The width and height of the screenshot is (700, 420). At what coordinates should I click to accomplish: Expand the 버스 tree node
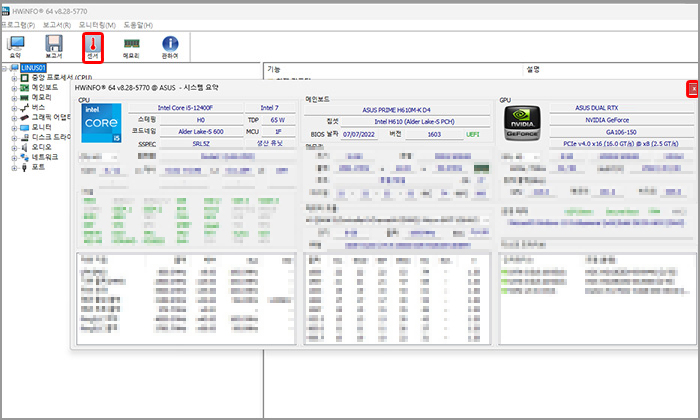[x=14, y=108]
